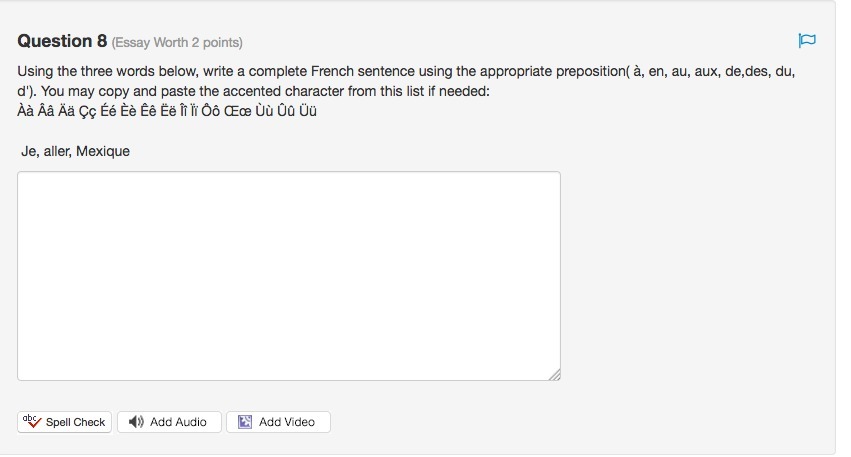Click the Çç characters in the accent list
This screenshot has height=457, width=851.
coord(84,110)
